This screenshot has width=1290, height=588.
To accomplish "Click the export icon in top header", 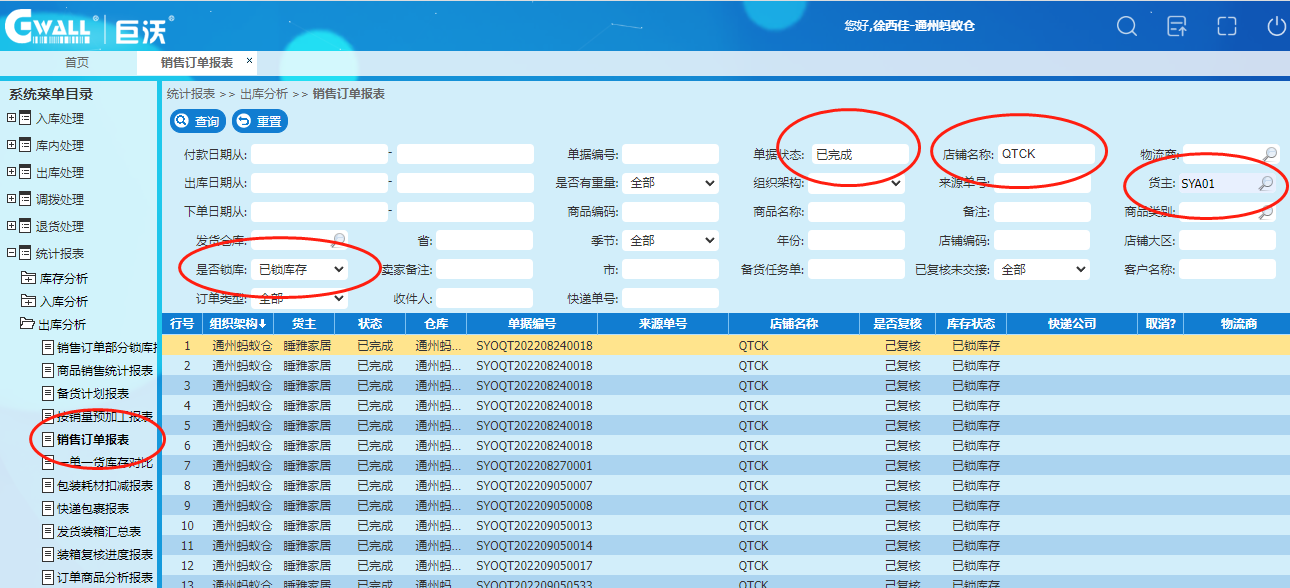I will click(x=1177, y=27).
